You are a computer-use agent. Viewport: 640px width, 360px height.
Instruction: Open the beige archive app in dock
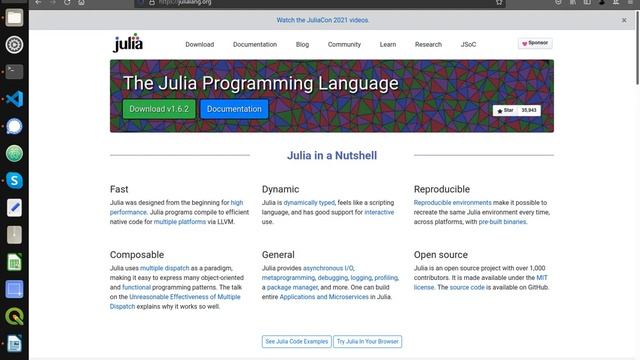[14, 235]
